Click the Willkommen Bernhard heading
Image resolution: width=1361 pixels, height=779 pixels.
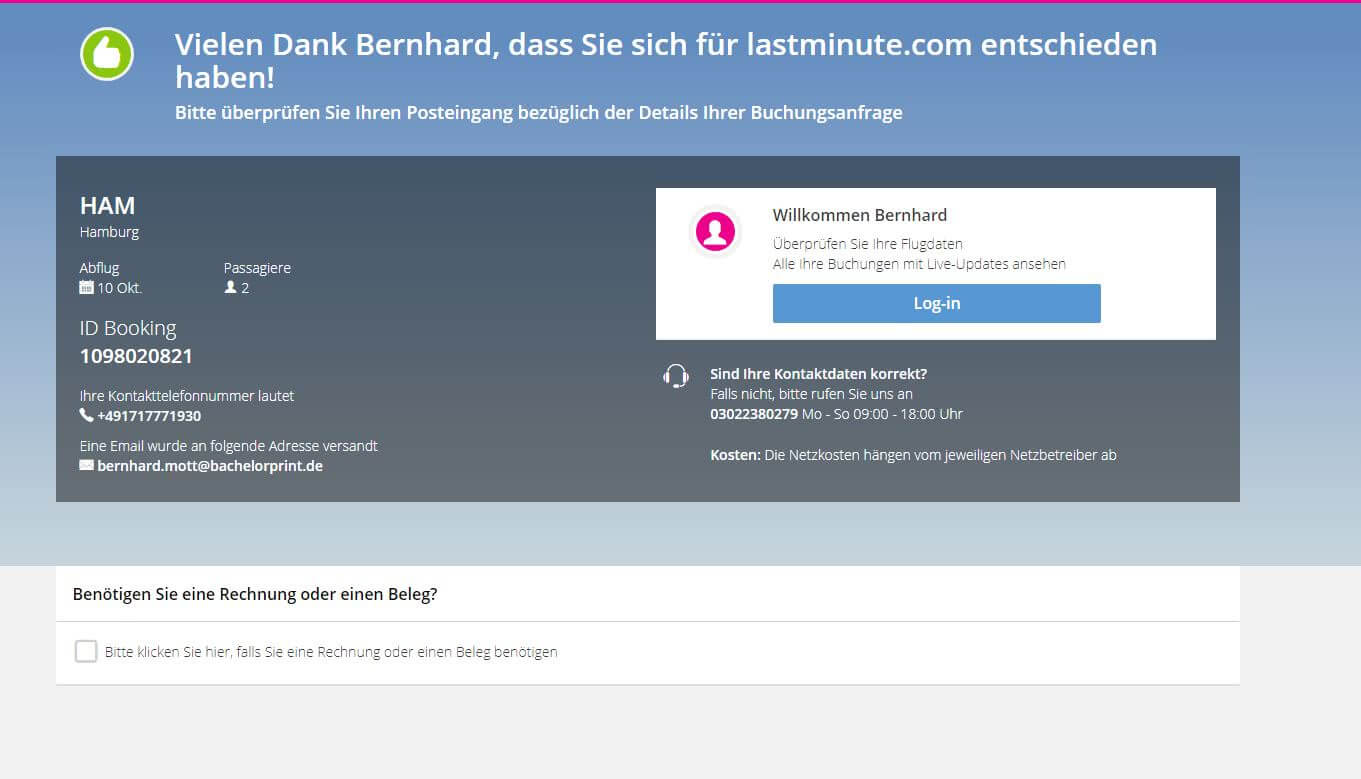860,215
